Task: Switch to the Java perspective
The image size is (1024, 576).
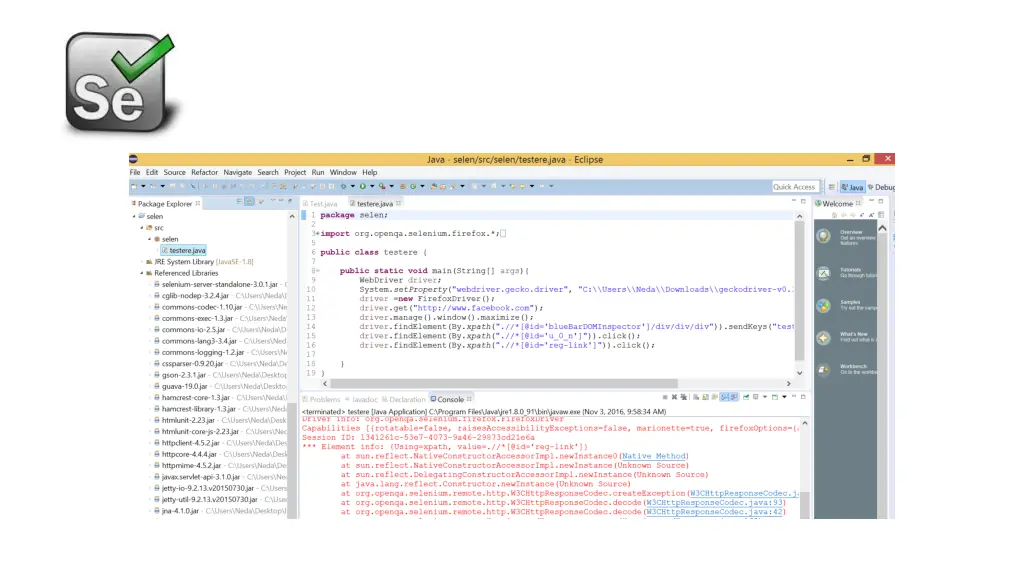Action: click(852, 187)
